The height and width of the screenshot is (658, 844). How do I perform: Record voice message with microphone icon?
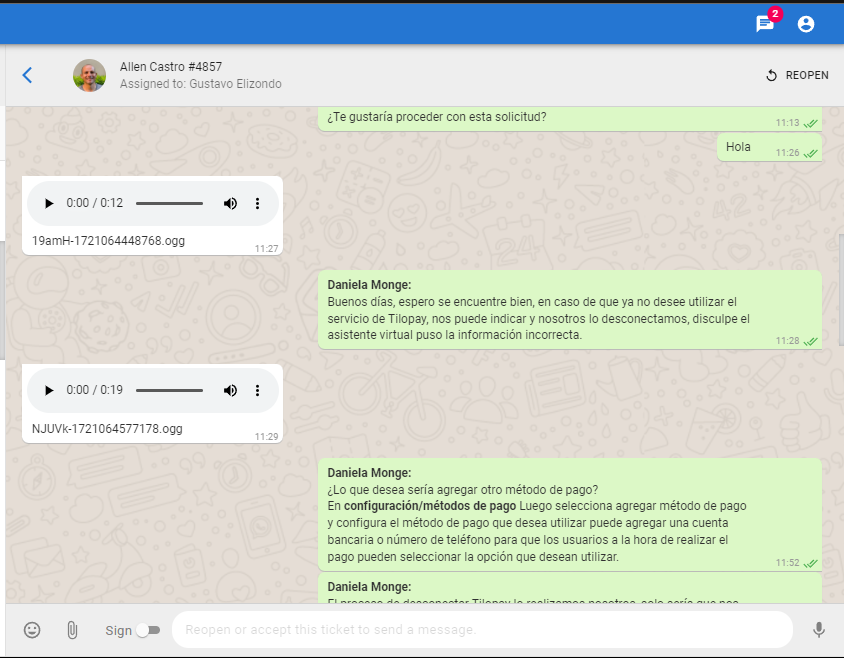(819, 630)
